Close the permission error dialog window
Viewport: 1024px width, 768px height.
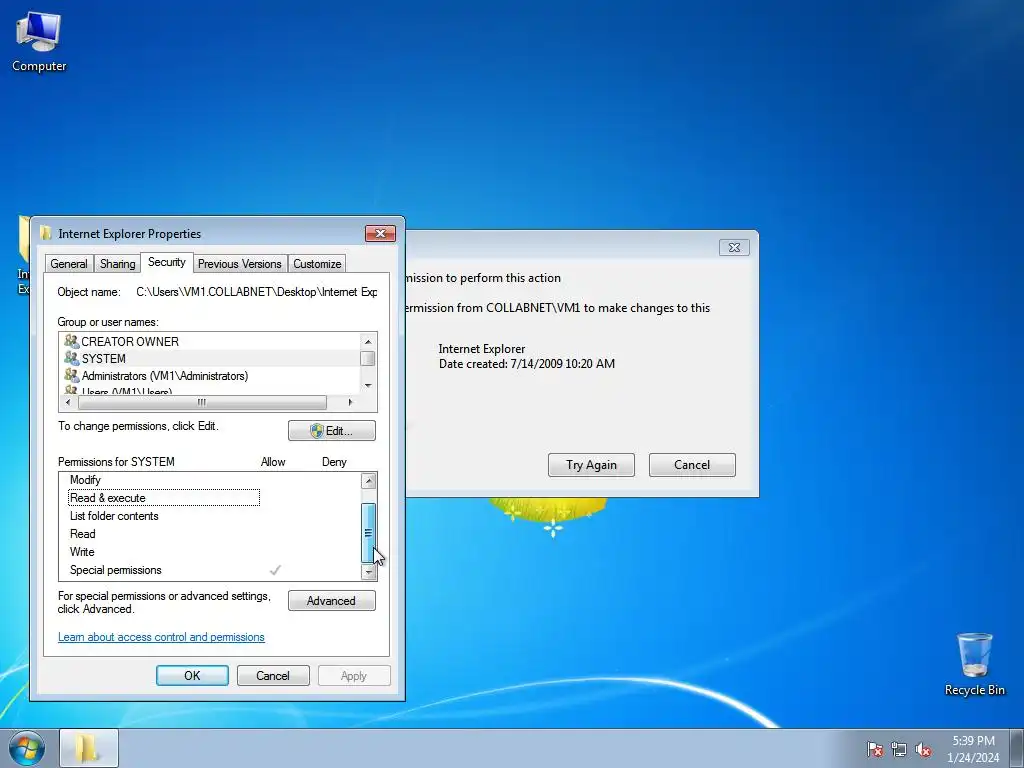coord(734,248)
